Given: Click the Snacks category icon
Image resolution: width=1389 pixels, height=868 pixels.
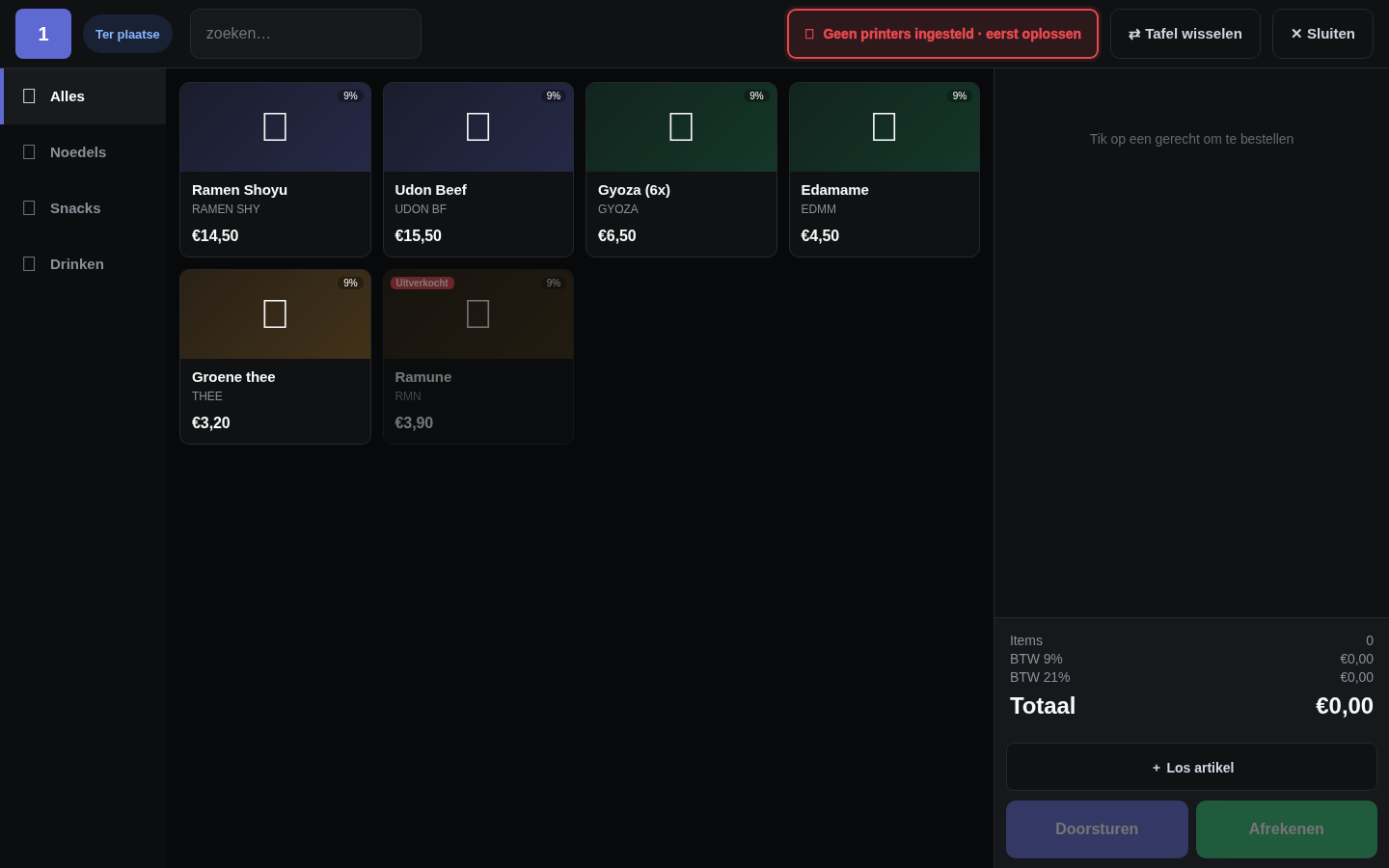Looking at the screenshot, I should [29, 208].
